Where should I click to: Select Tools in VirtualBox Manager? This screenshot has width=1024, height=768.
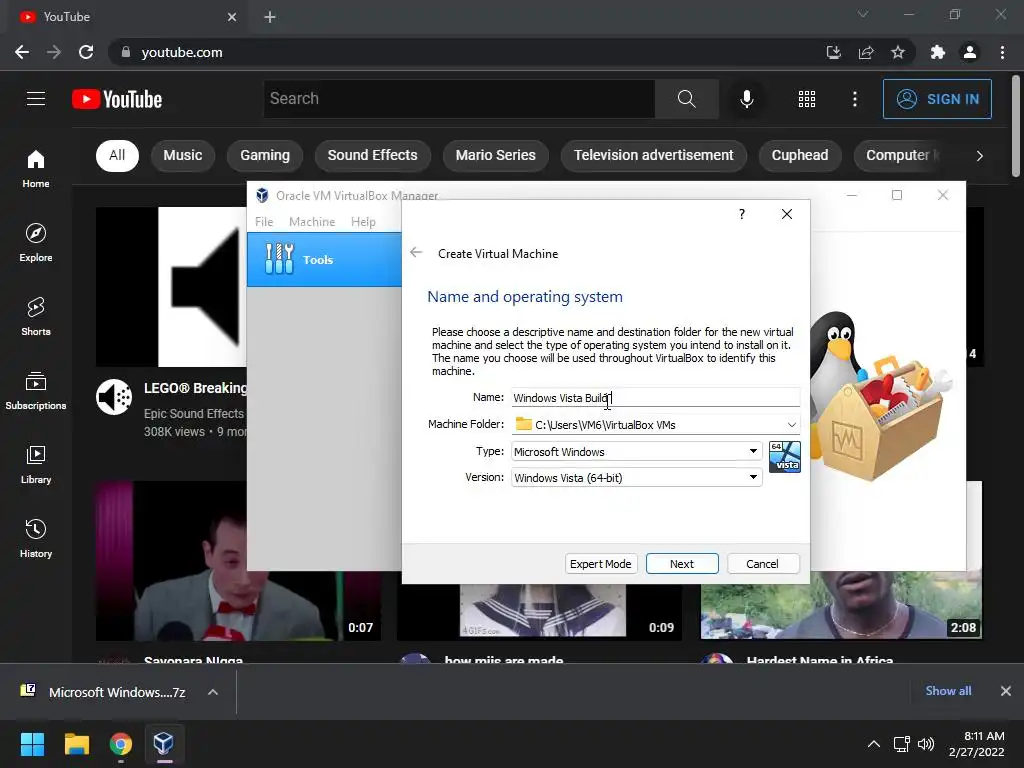tap(325, 259)
